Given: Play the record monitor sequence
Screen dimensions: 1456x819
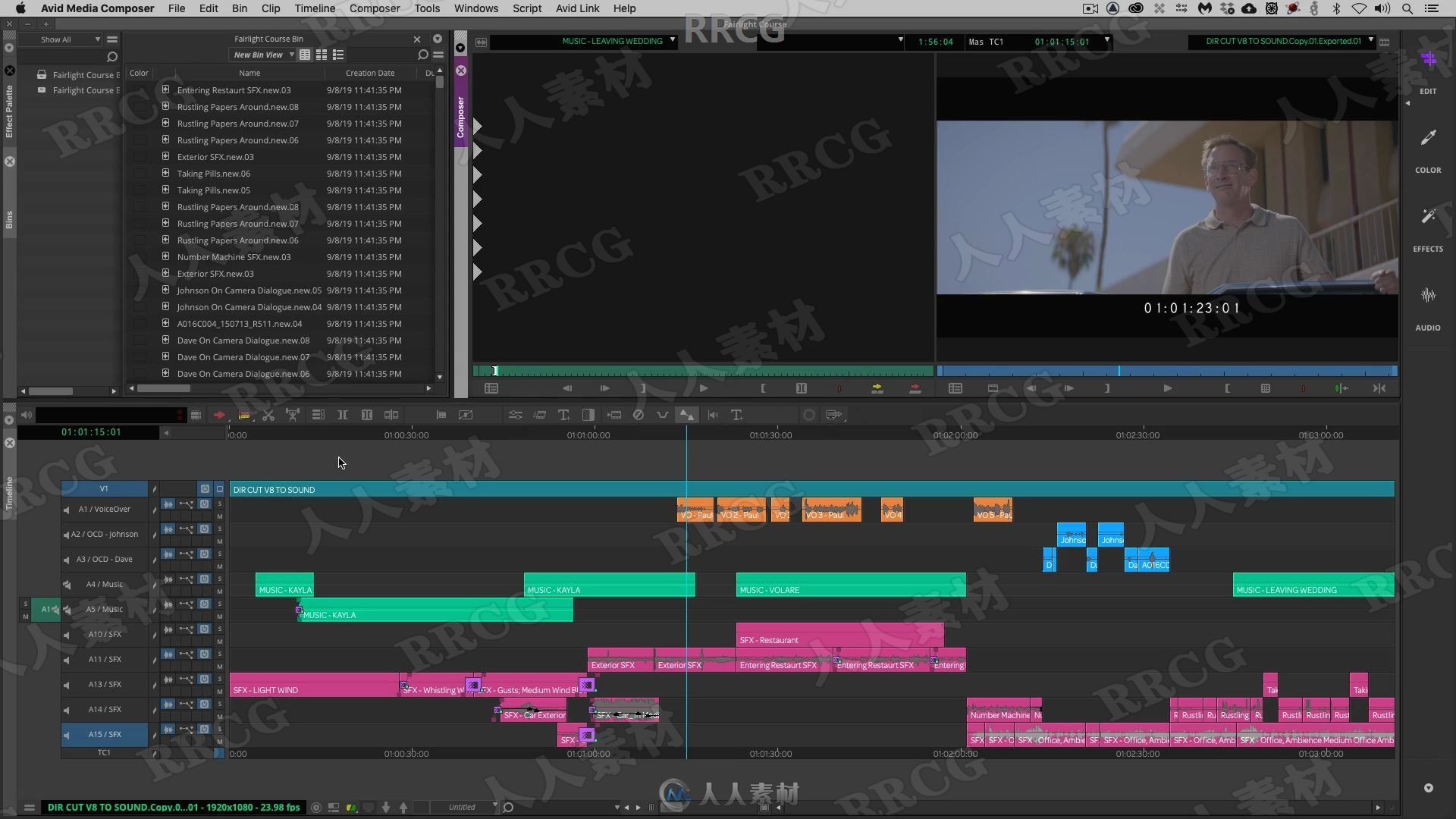Looking at the screenshot, I should click(x=1168, y=388).
